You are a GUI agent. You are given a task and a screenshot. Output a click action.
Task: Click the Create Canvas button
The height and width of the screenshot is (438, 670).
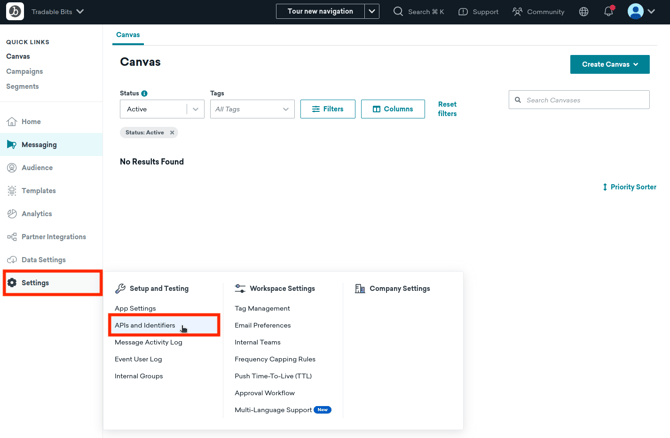point(609,64)
